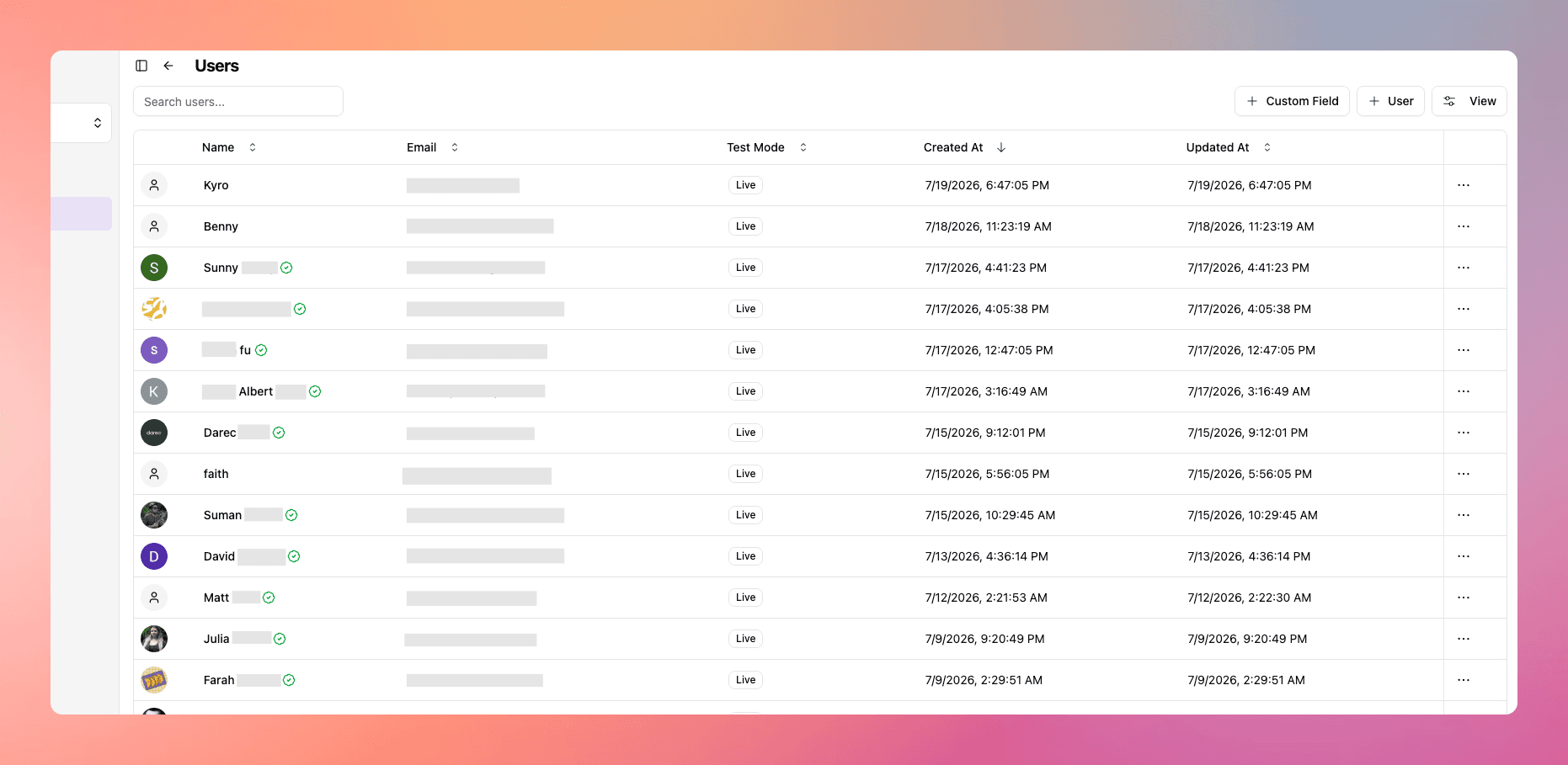Open row menu for 4:05:38 PM user

1464,309
